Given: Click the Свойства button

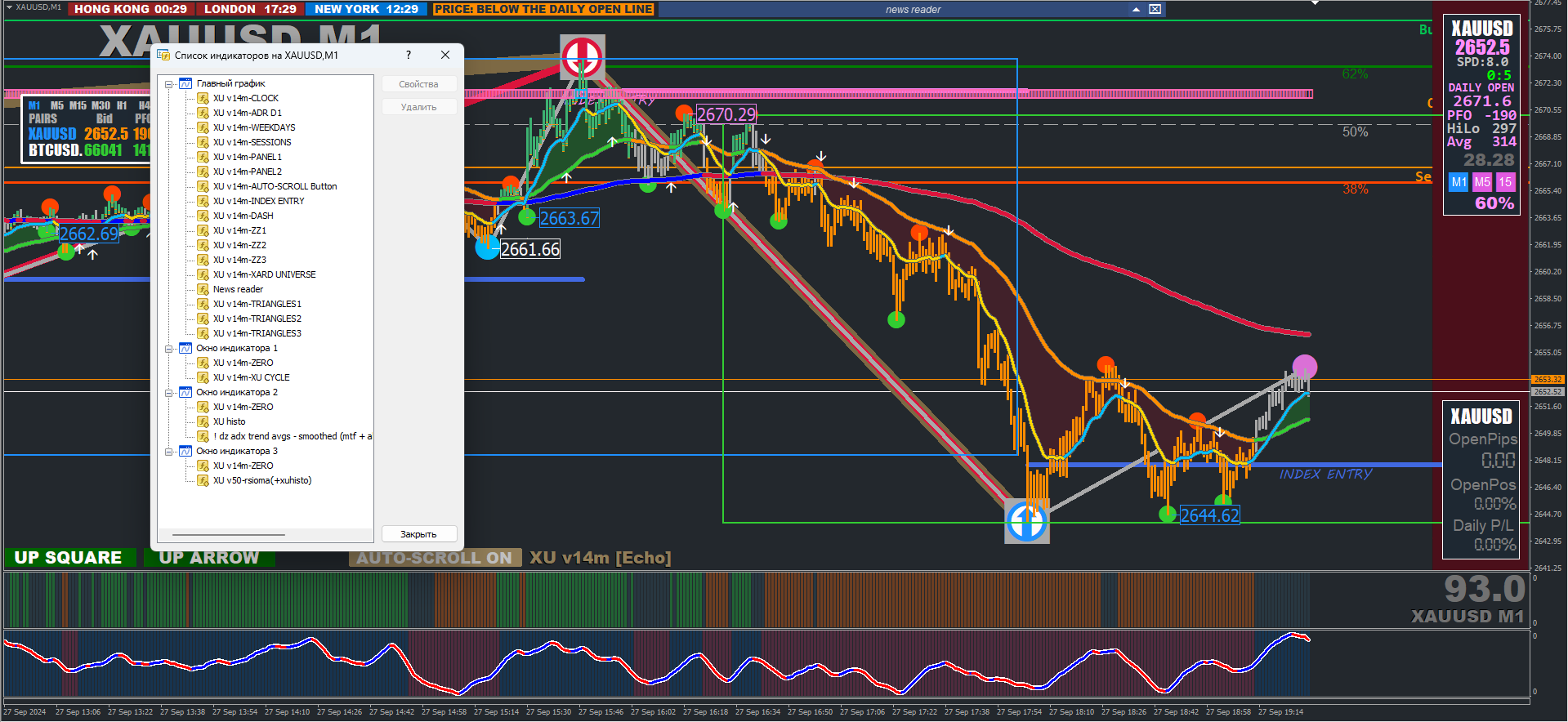Looking at the screenshot, I should [x=418, y=84].
